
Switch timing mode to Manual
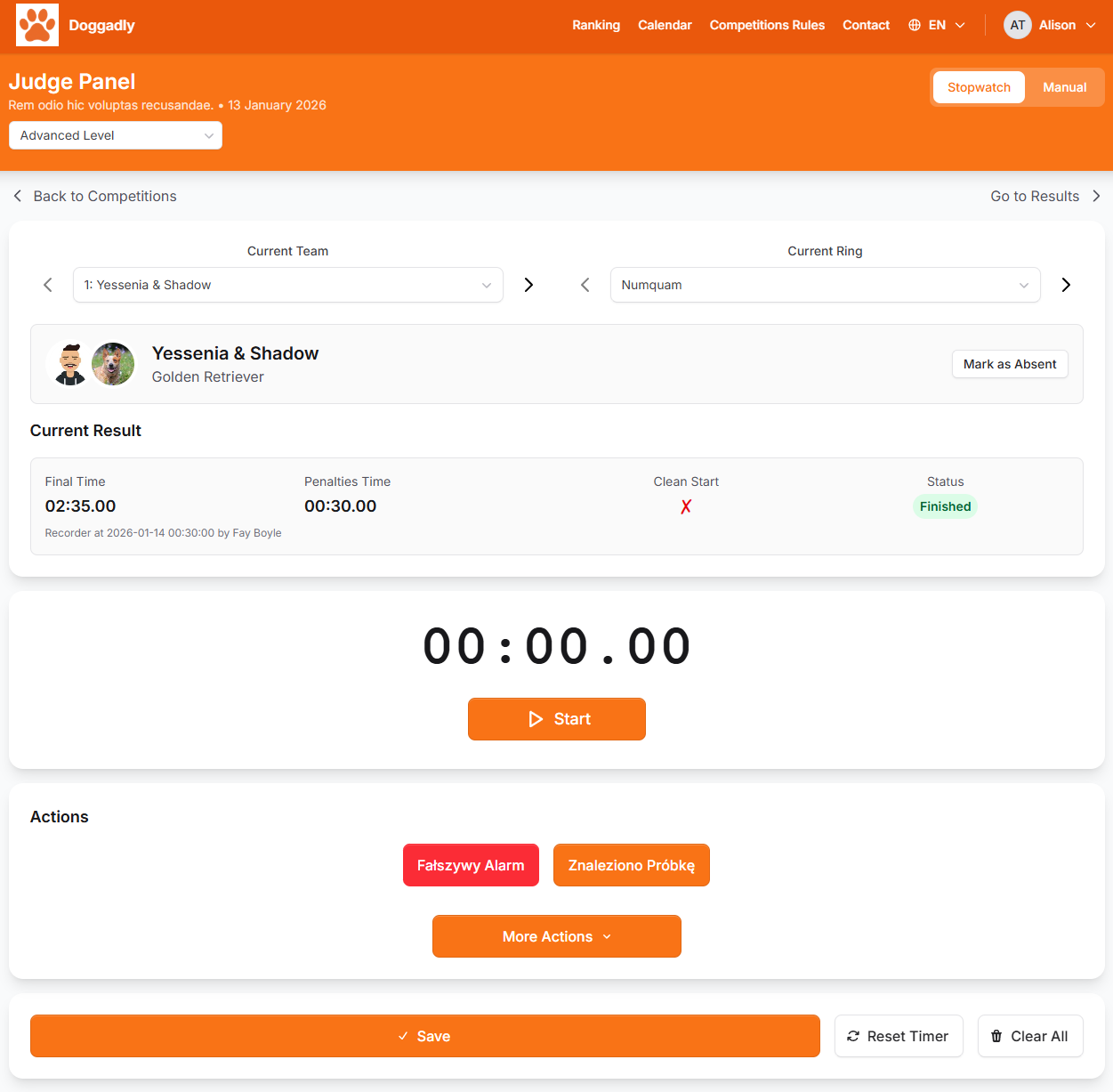(1064, 87)
